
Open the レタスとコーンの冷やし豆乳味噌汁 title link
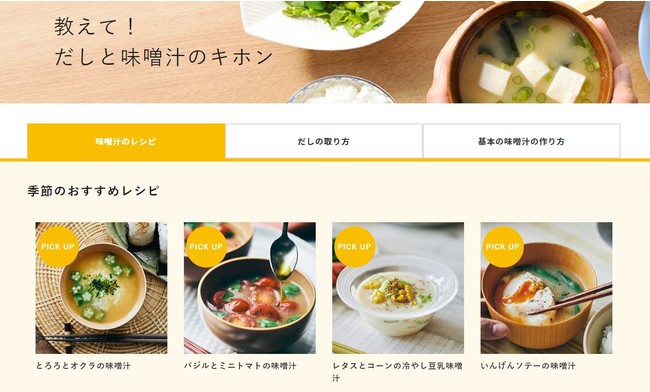pos(398,372)
